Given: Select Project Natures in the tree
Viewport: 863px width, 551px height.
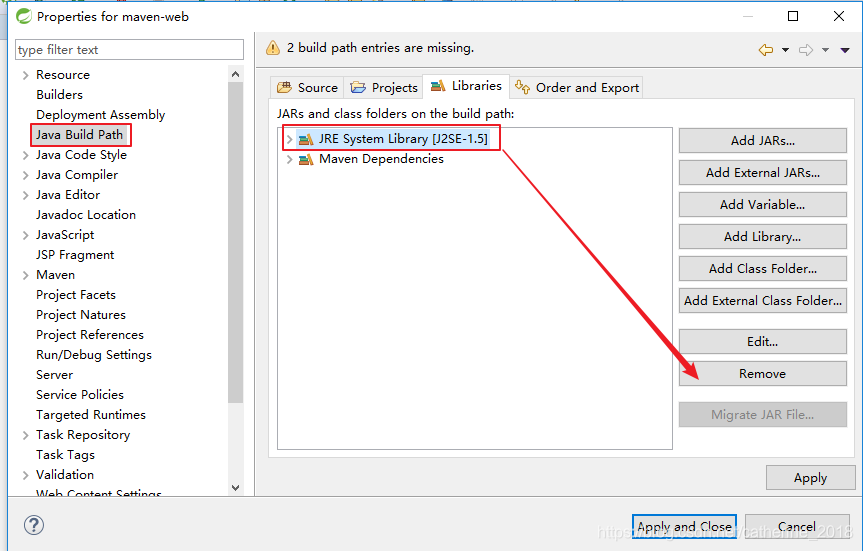Looking at the screenshot, I should coord(81,315).
